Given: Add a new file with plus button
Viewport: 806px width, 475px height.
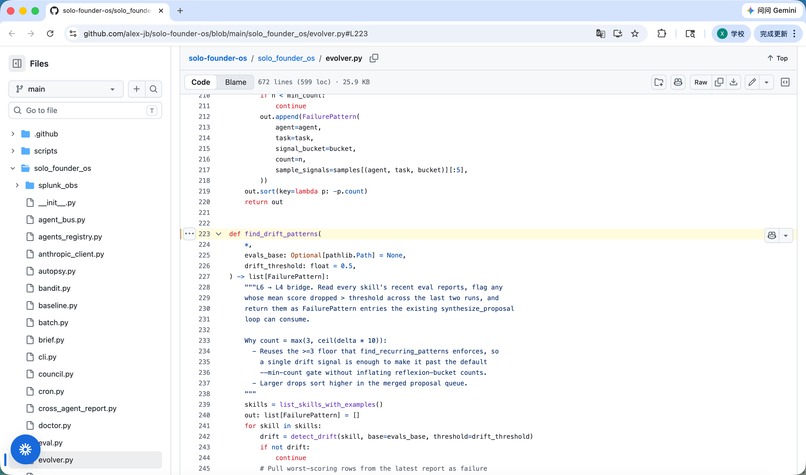Looking at the screenshot, I should tap(136, 89).
